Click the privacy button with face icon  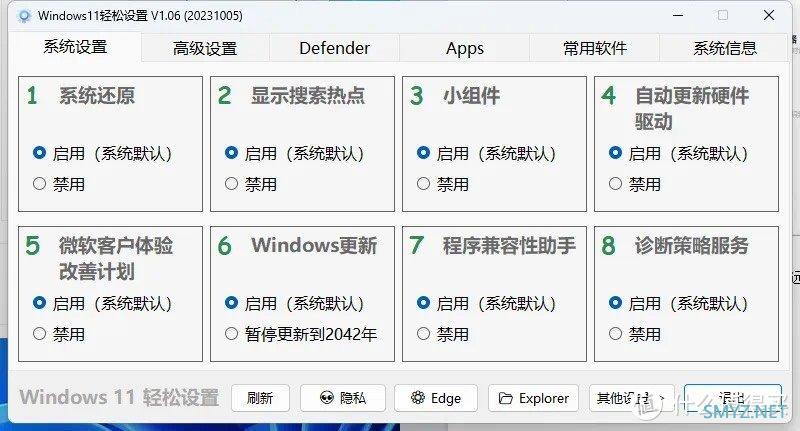(x=342, y=398)
